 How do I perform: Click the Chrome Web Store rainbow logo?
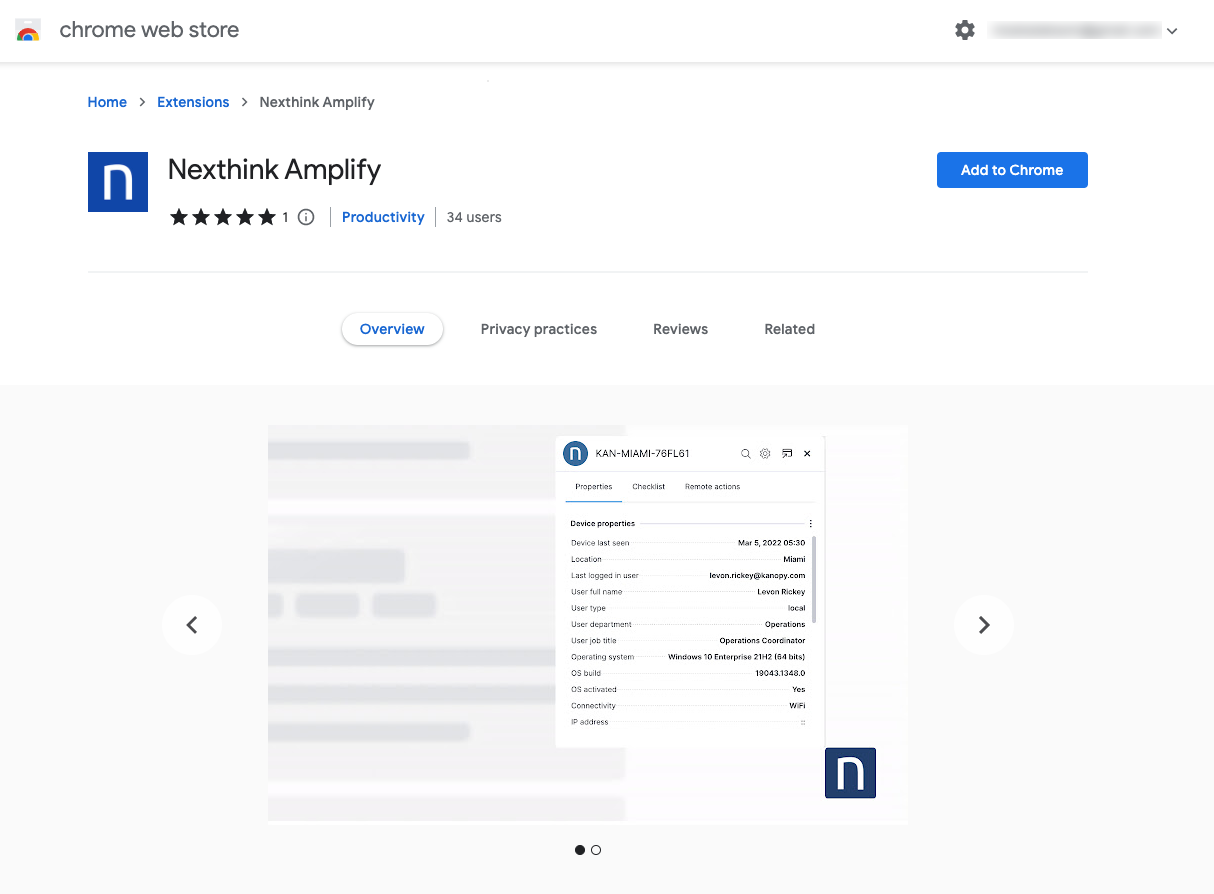click(27, 29)
